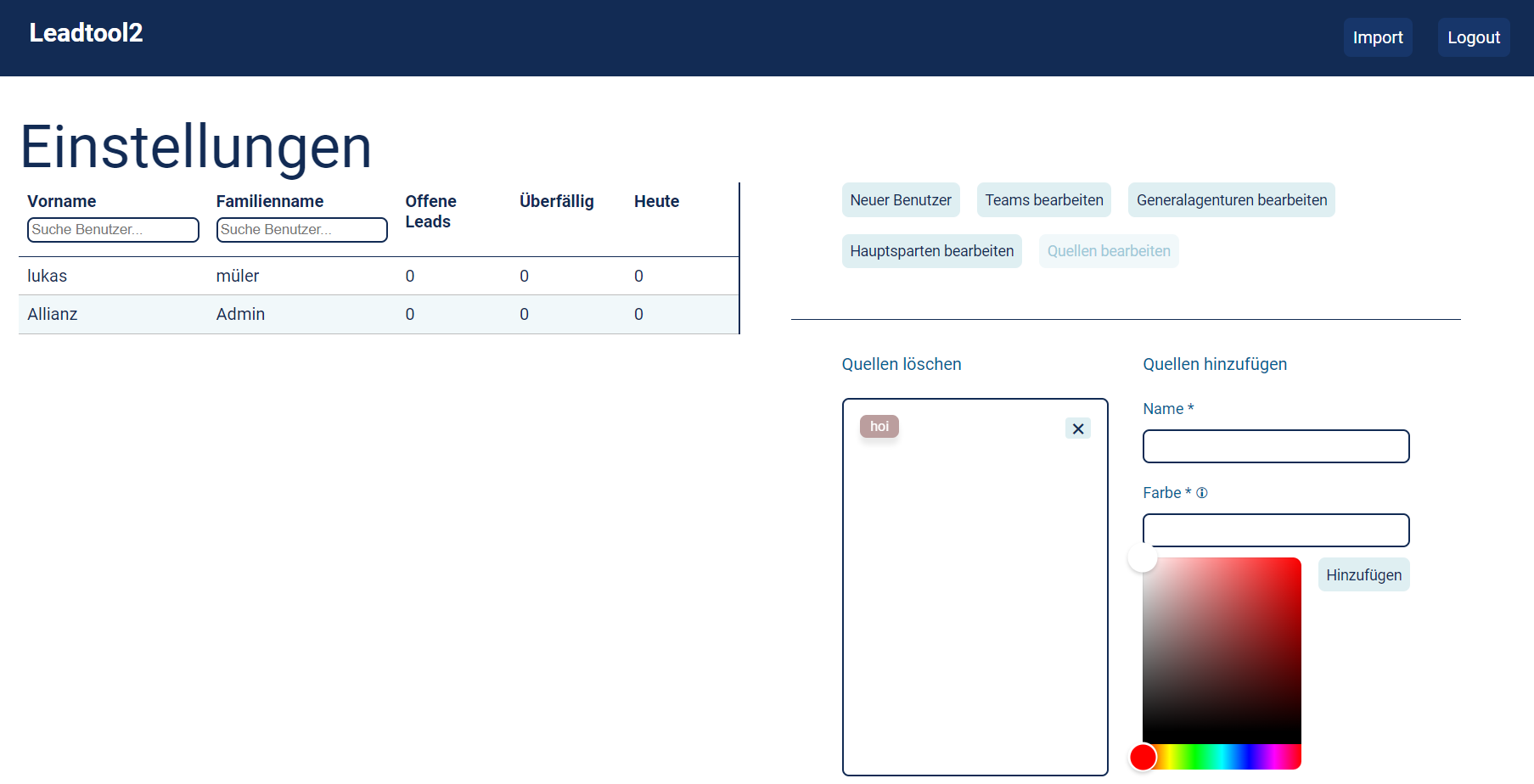Click the Überfällig column header
The image size is (1534, 784).
click(x=557, y=201)
